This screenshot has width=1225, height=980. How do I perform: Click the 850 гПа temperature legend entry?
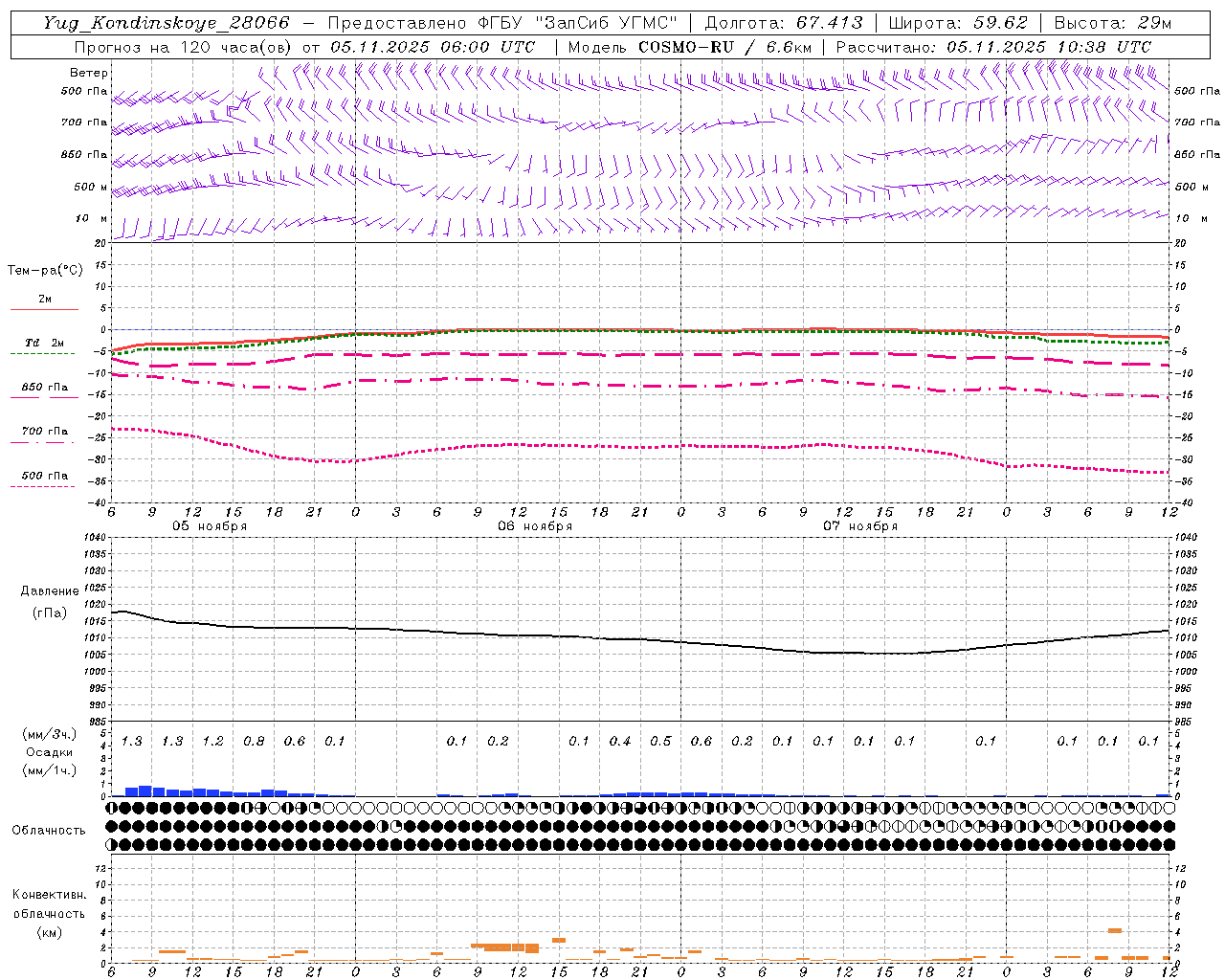45,388
